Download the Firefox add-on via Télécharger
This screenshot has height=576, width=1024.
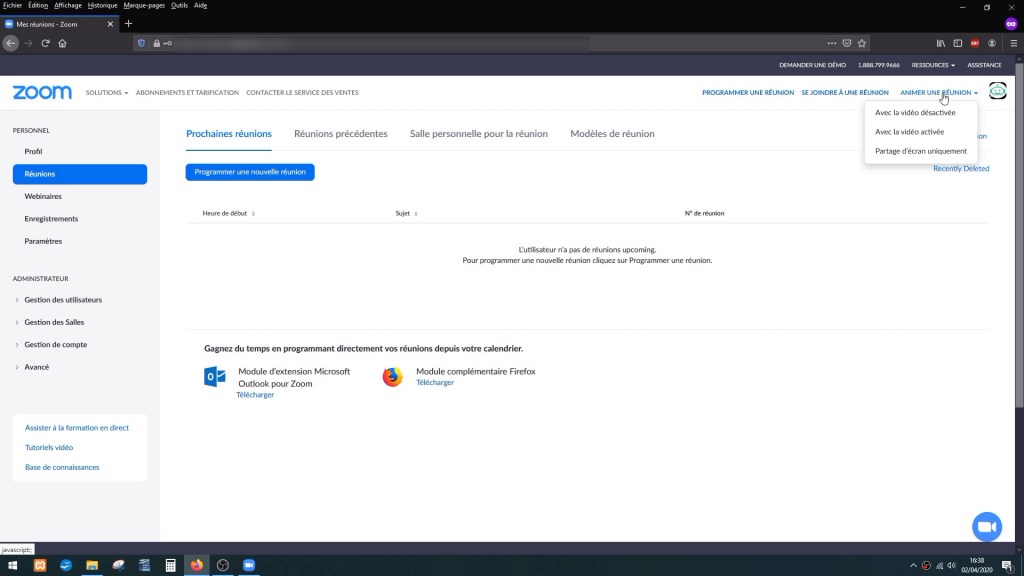point(435,383)
